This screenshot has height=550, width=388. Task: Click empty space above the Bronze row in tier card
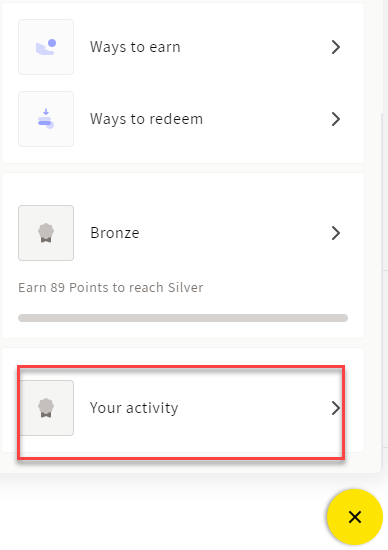pyautogui.click(x=183, y=189)
